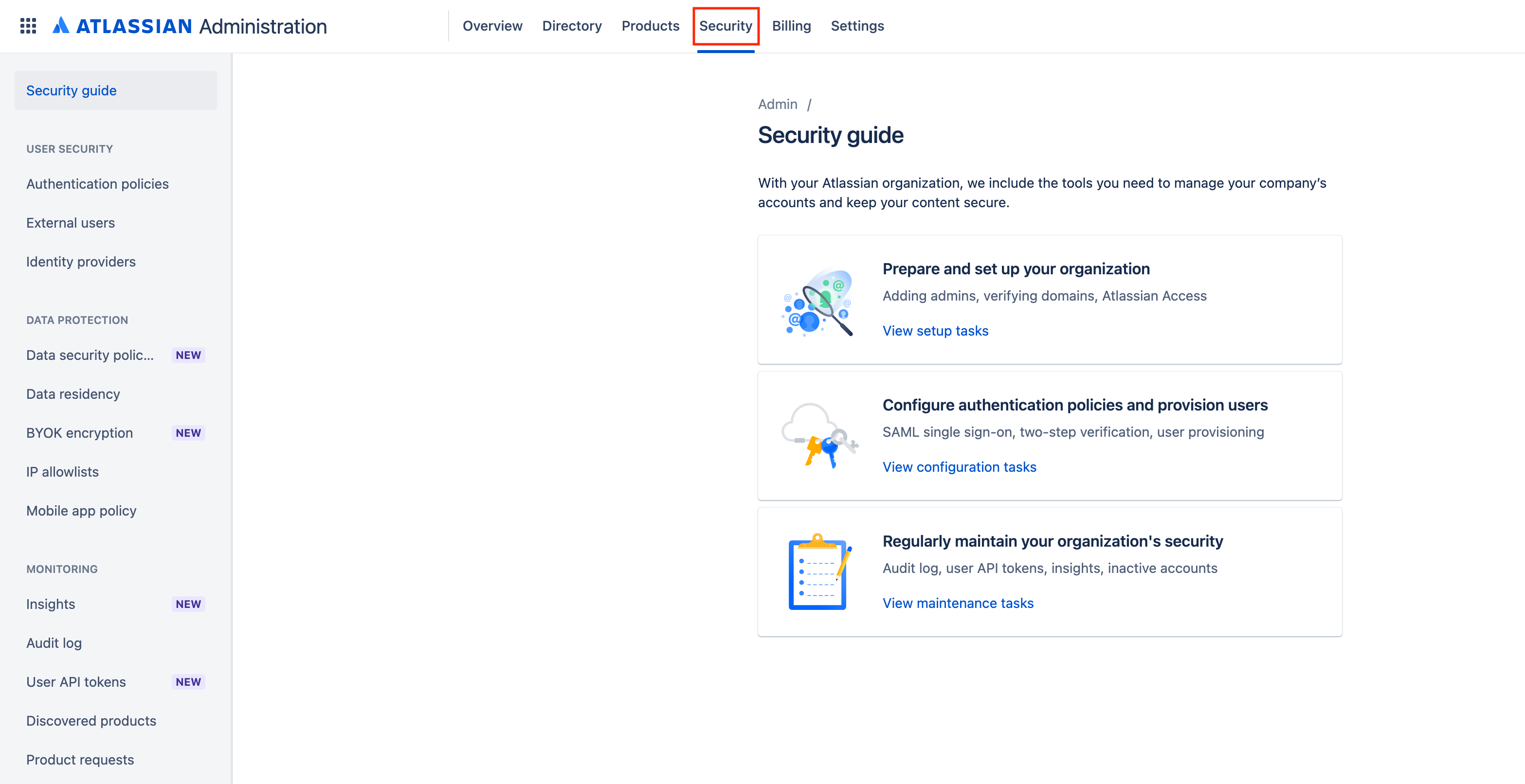Go to the Products tab
This screenshot has height=784, width=1525.
(650, 26)
